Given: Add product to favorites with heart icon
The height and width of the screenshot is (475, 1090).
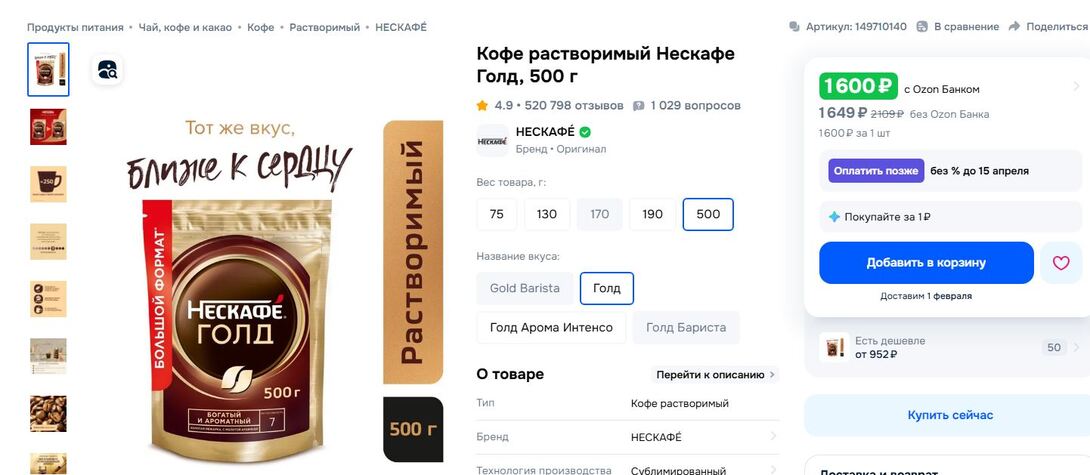Looking at the screenshot, I should point(1061,263).
